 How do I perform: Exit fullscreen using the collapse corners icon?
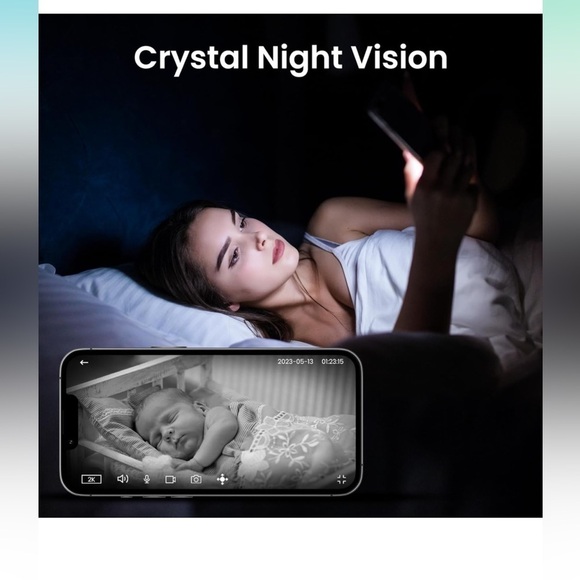pyautogui.click(x=342, y=480)
